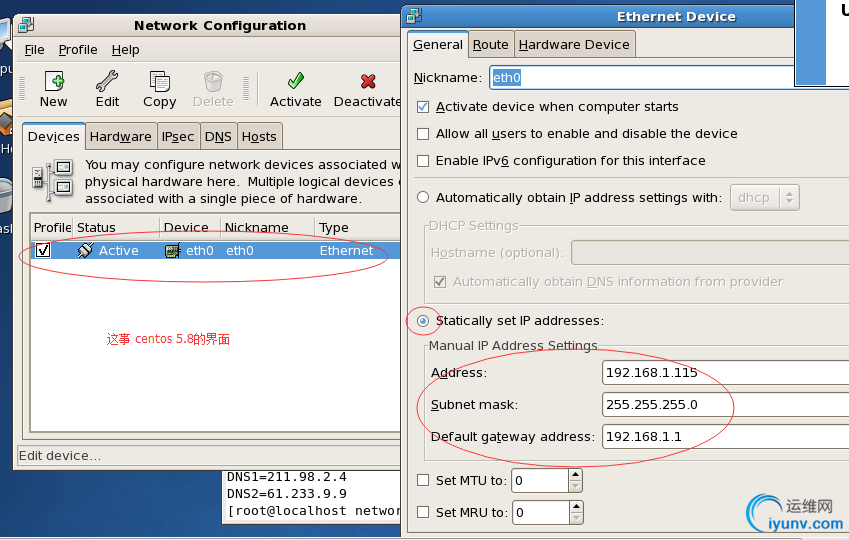Decrease MRU value with down arrow
849x540 pixels.
click(577, 518)
